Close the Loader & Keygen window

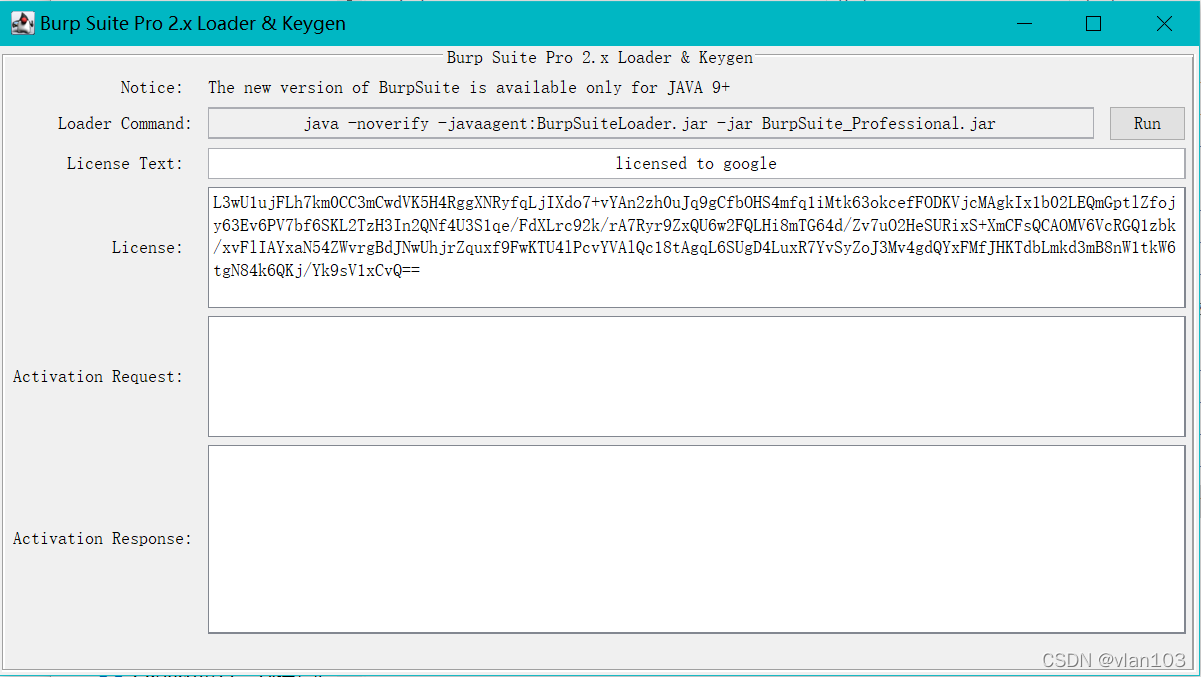coord(1164,23)
